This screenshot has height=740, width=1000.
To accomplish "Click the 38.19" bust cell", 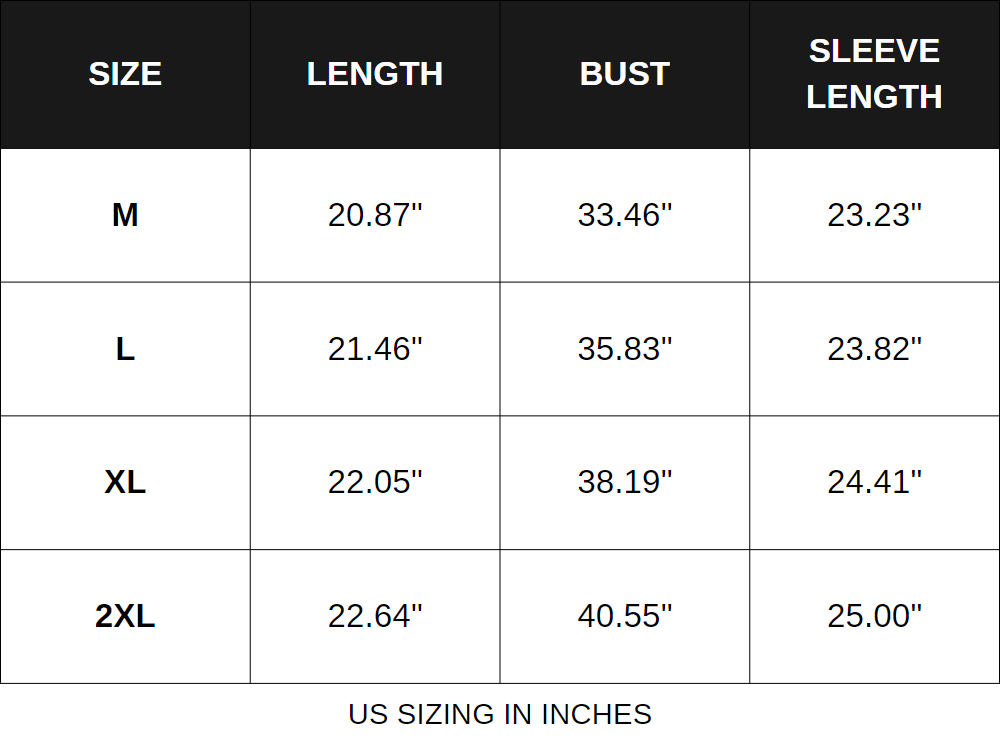I will 625,482.
